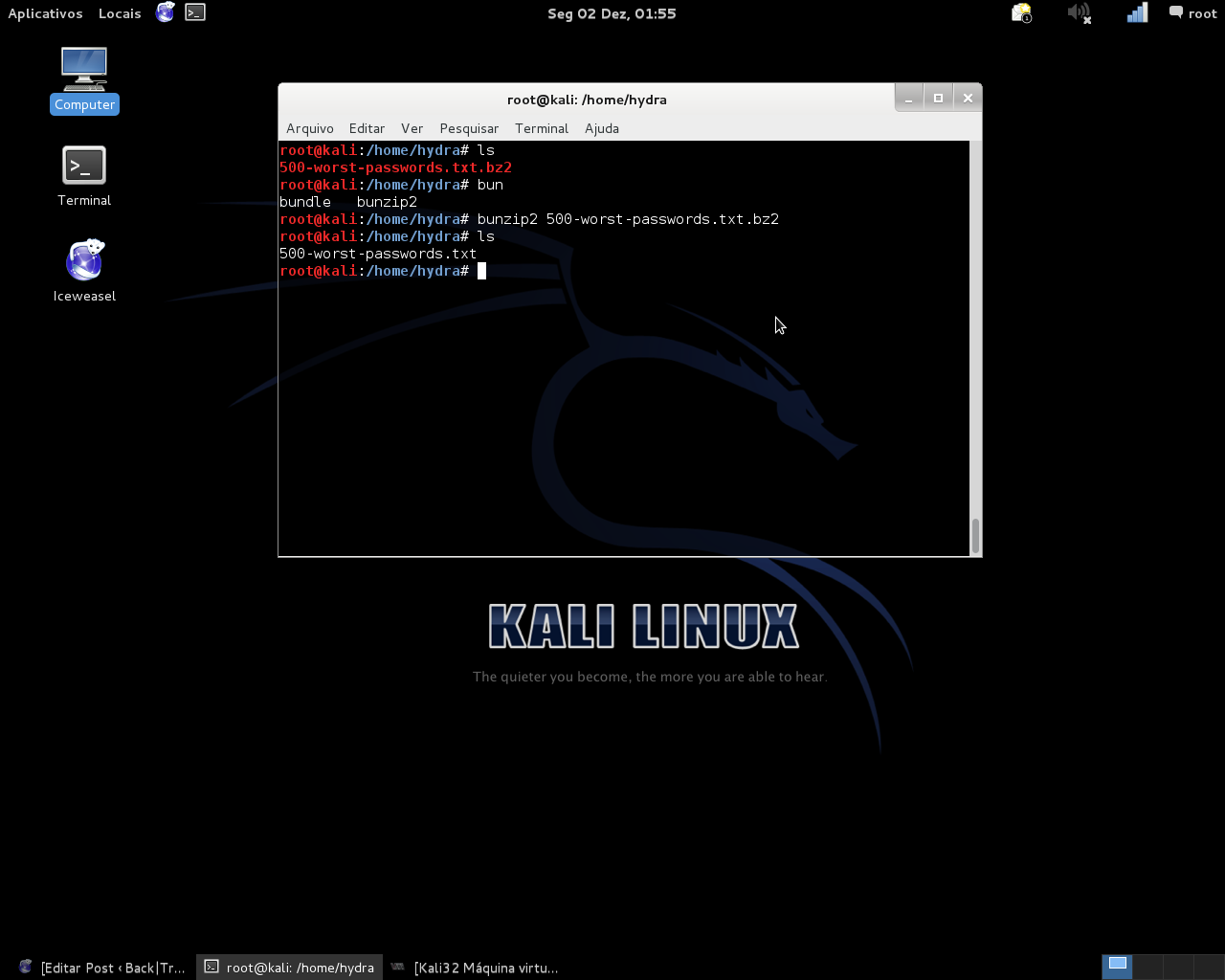1225x980 pixels.
Task: Open the Arquivo menu in the terminal
Action: [x=310, y=128]
